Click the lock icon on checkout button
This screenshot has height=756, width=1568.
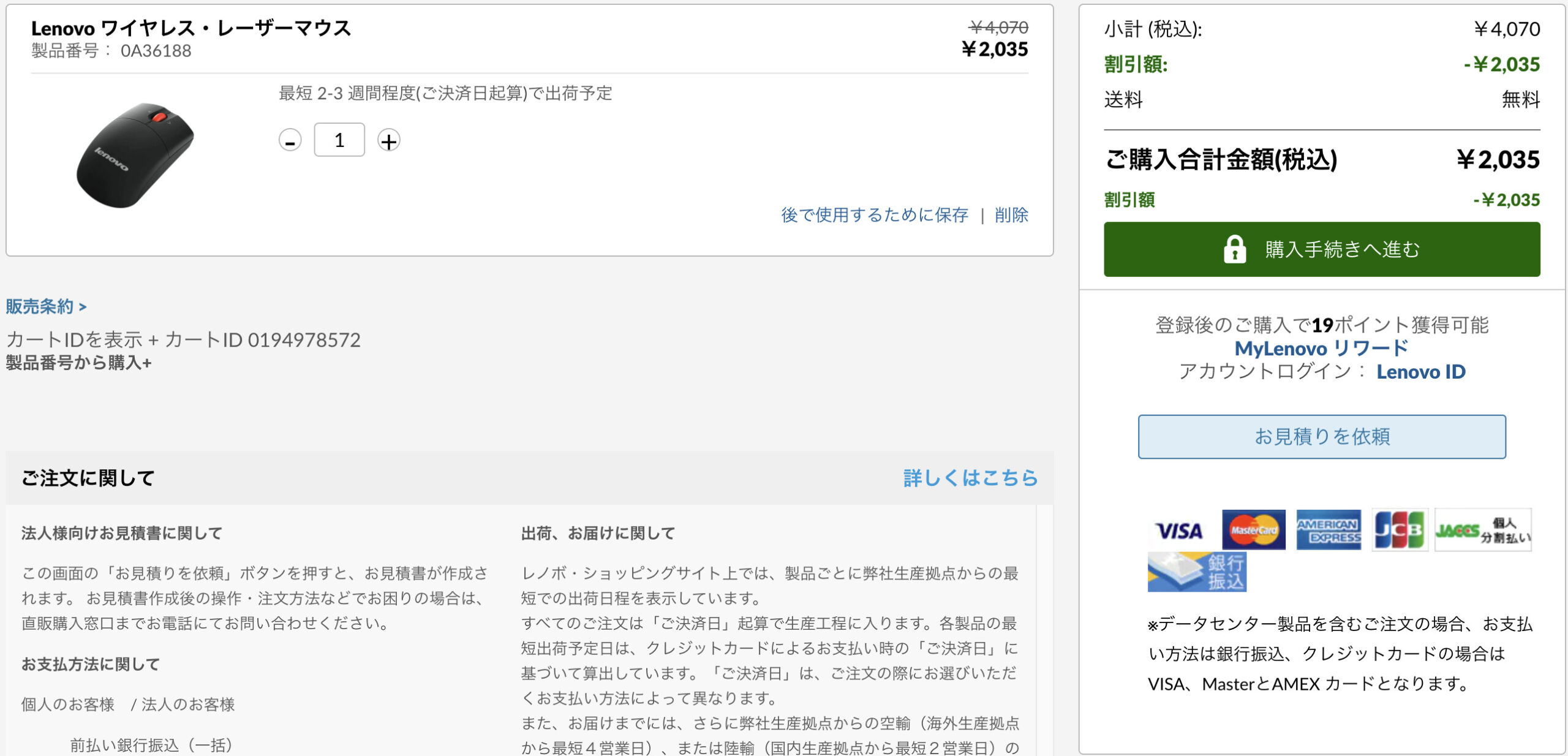(1234, 249)
